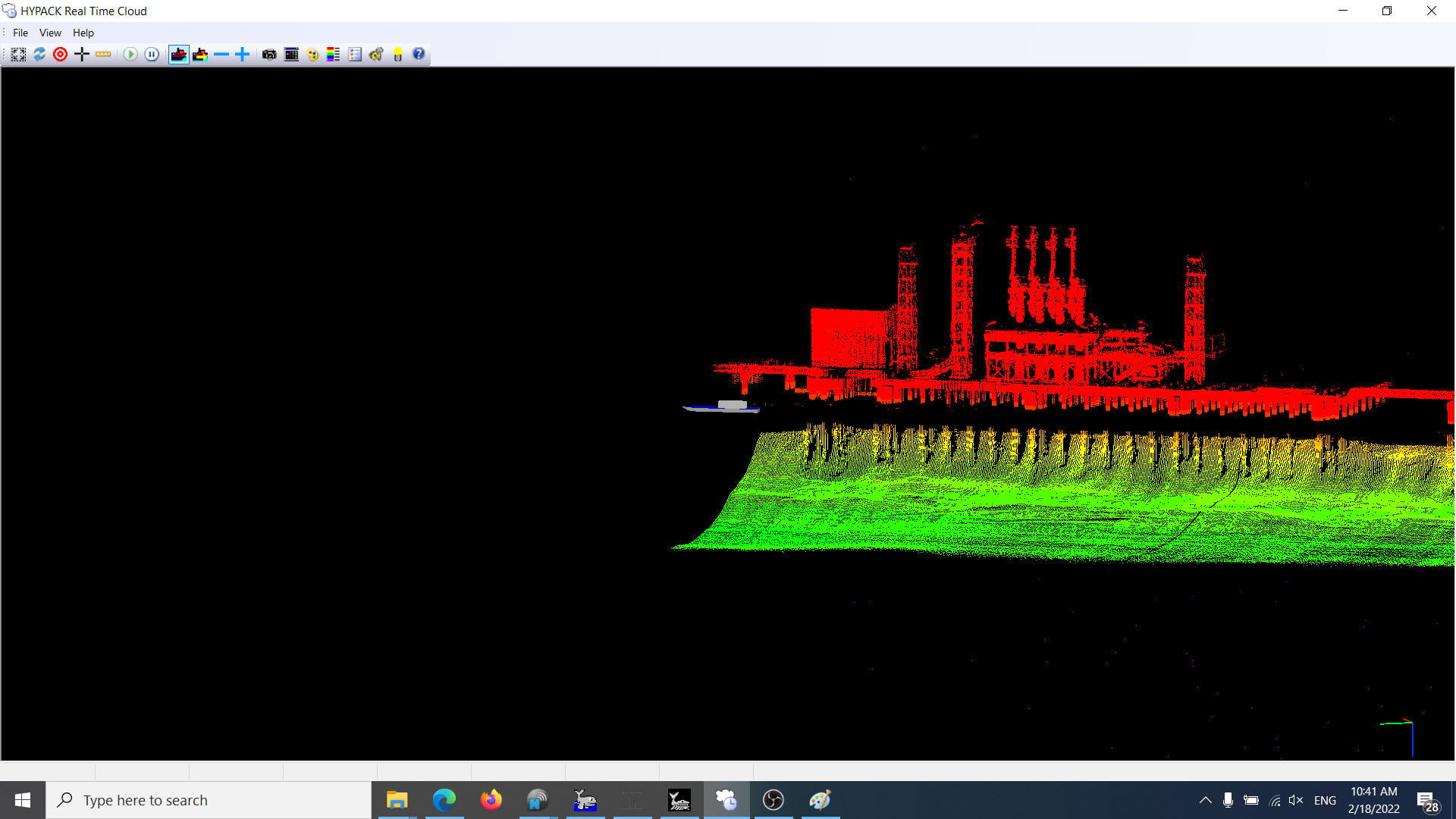Image resolution: width=1456 pixels, height=819 pixels.
Task: Select the crosshair cursor tool
Action: (x=81, y=54)
